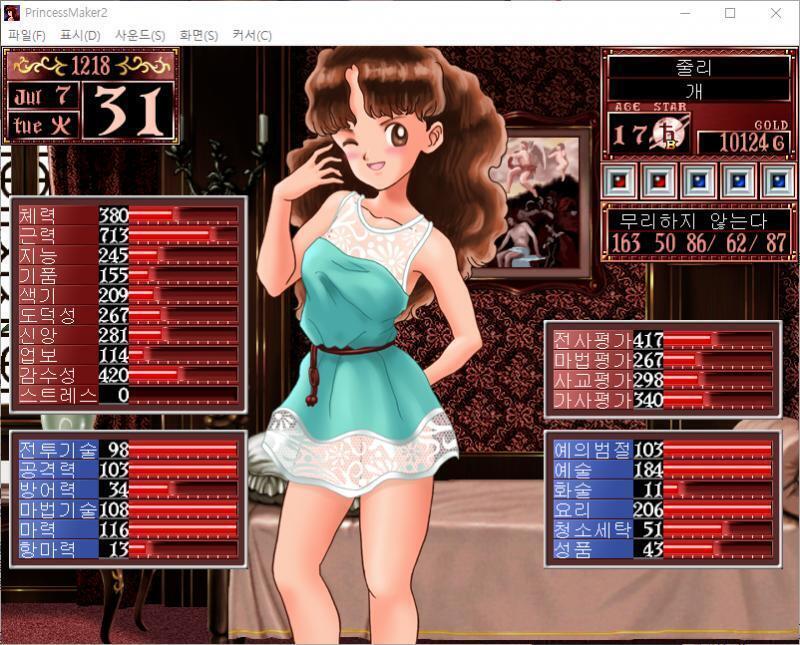Click the fifth blue gem button
Screen dimensions: 800x645
point(777,181)
